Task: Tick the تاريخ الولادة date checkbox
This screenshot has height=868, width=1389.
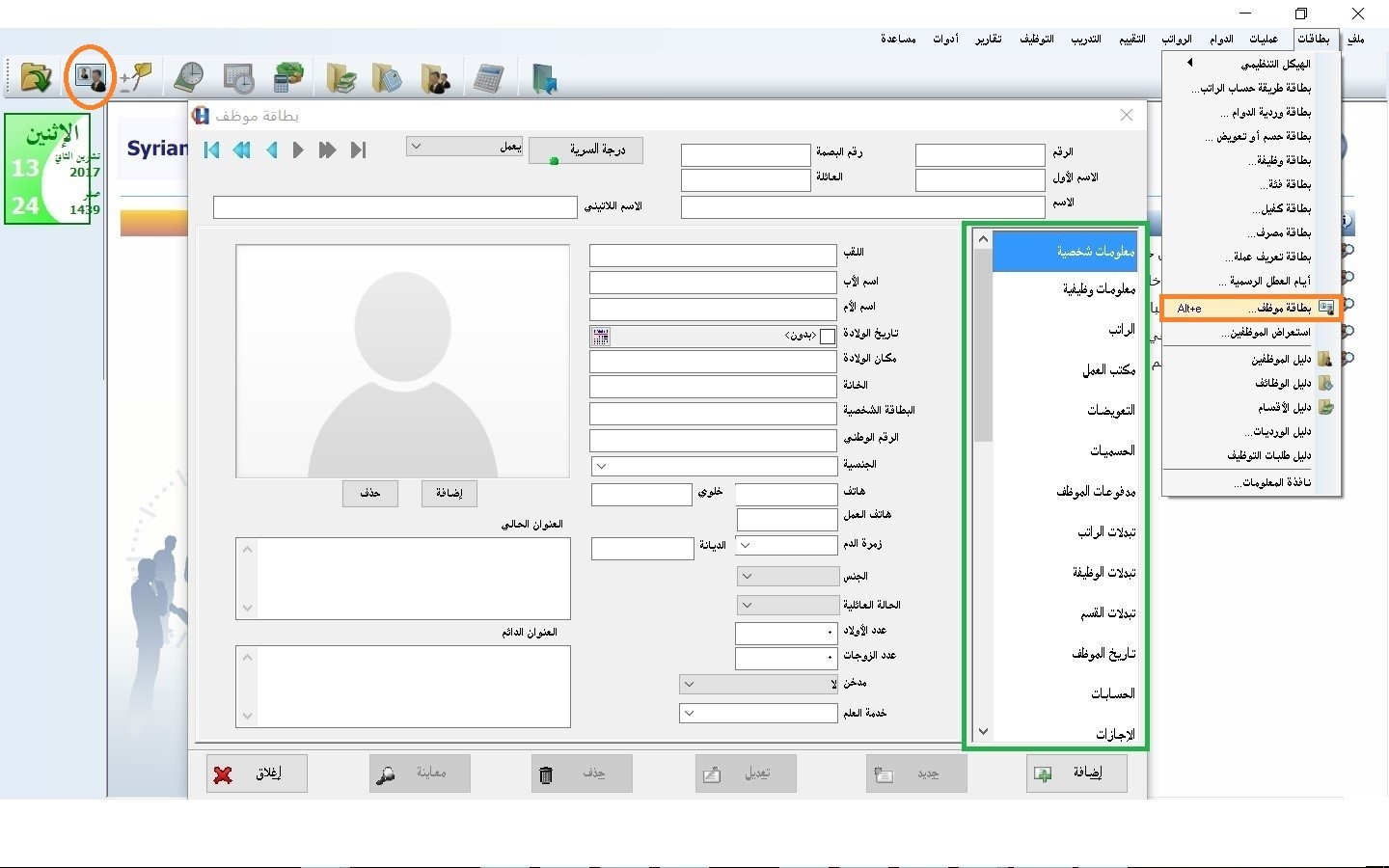Action: point(827,336)
